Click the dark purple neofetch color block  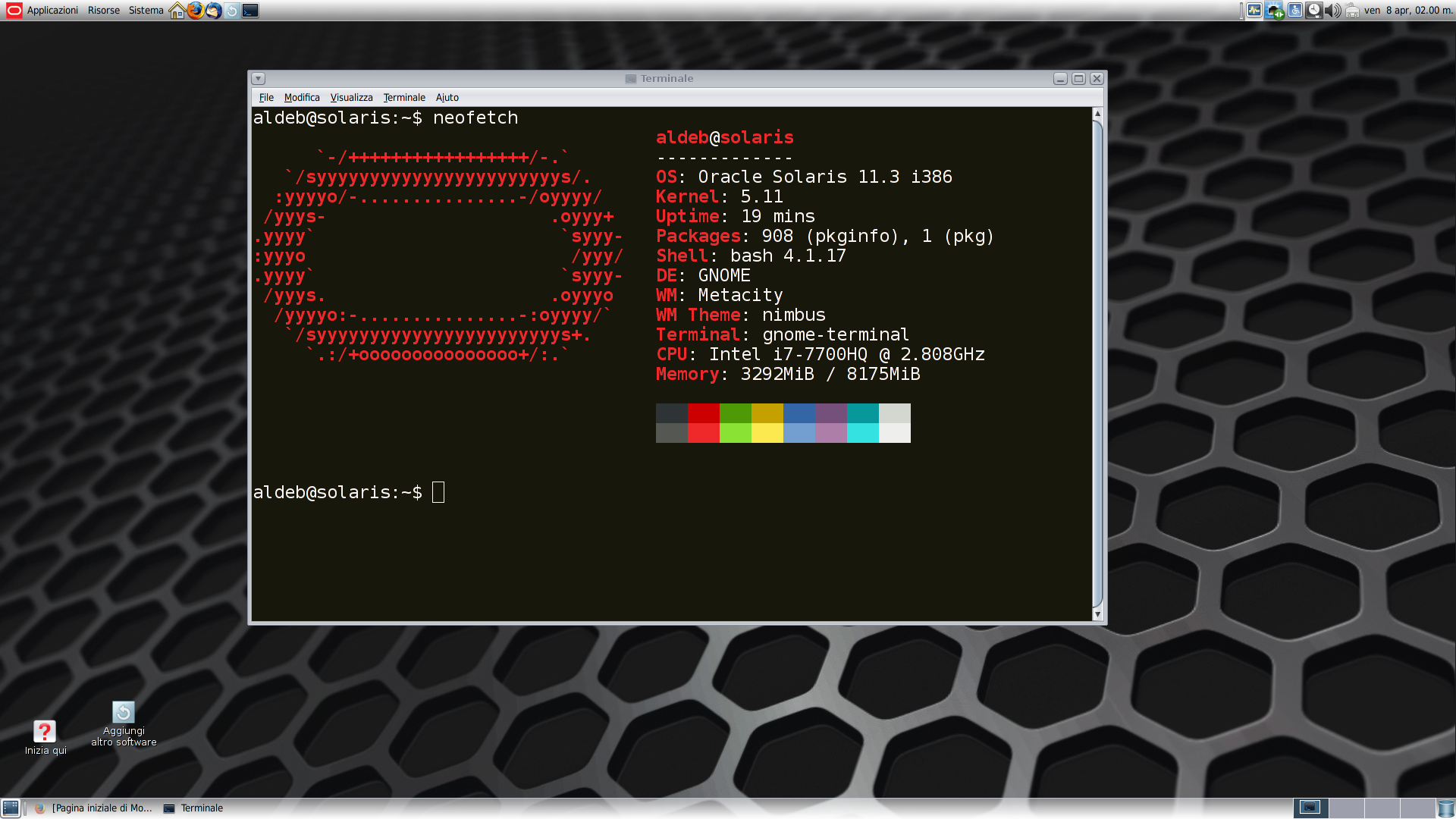(x=831, y=413)
